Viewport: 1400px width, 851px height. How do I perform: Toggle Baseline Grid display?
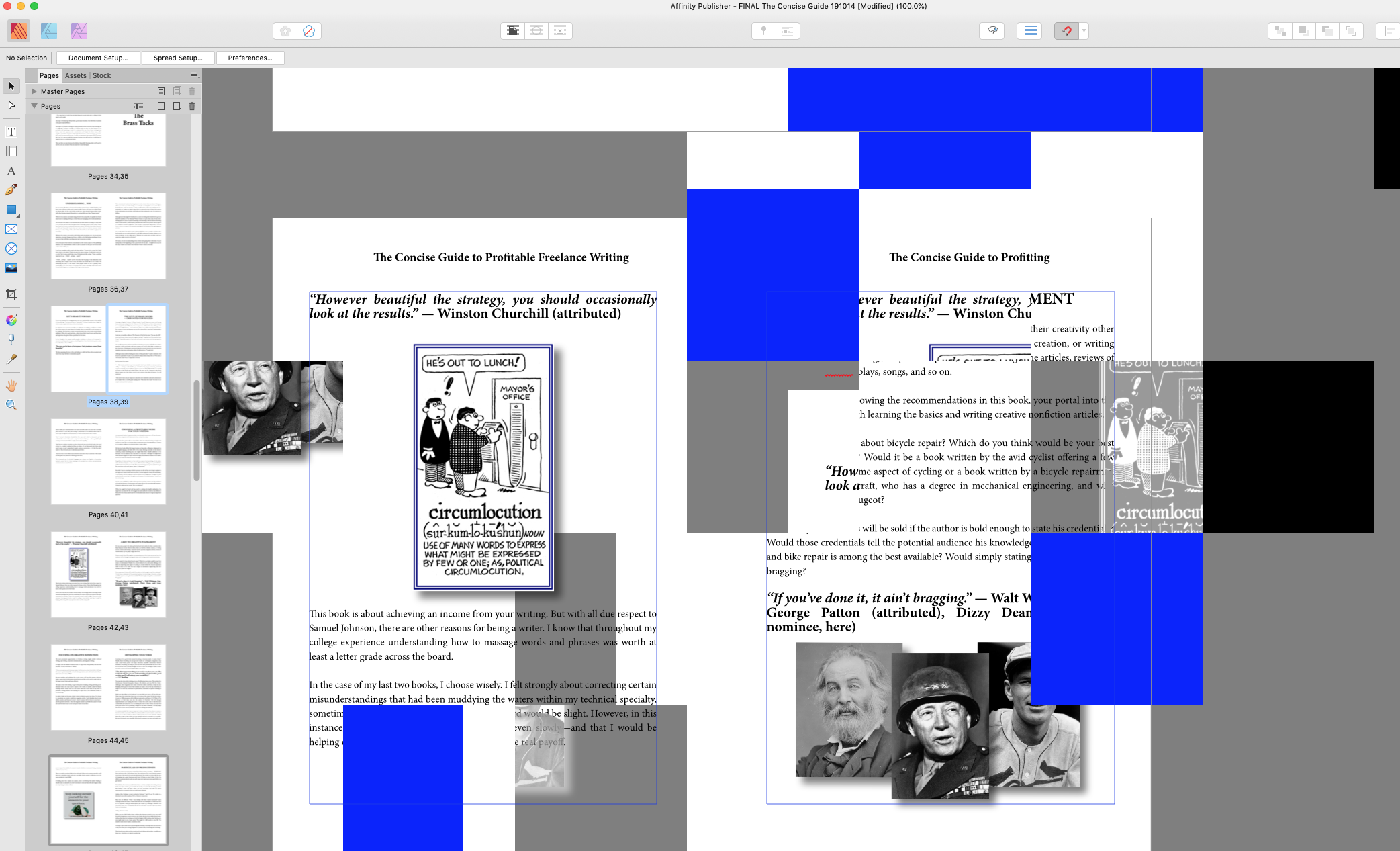point(1030,30)
